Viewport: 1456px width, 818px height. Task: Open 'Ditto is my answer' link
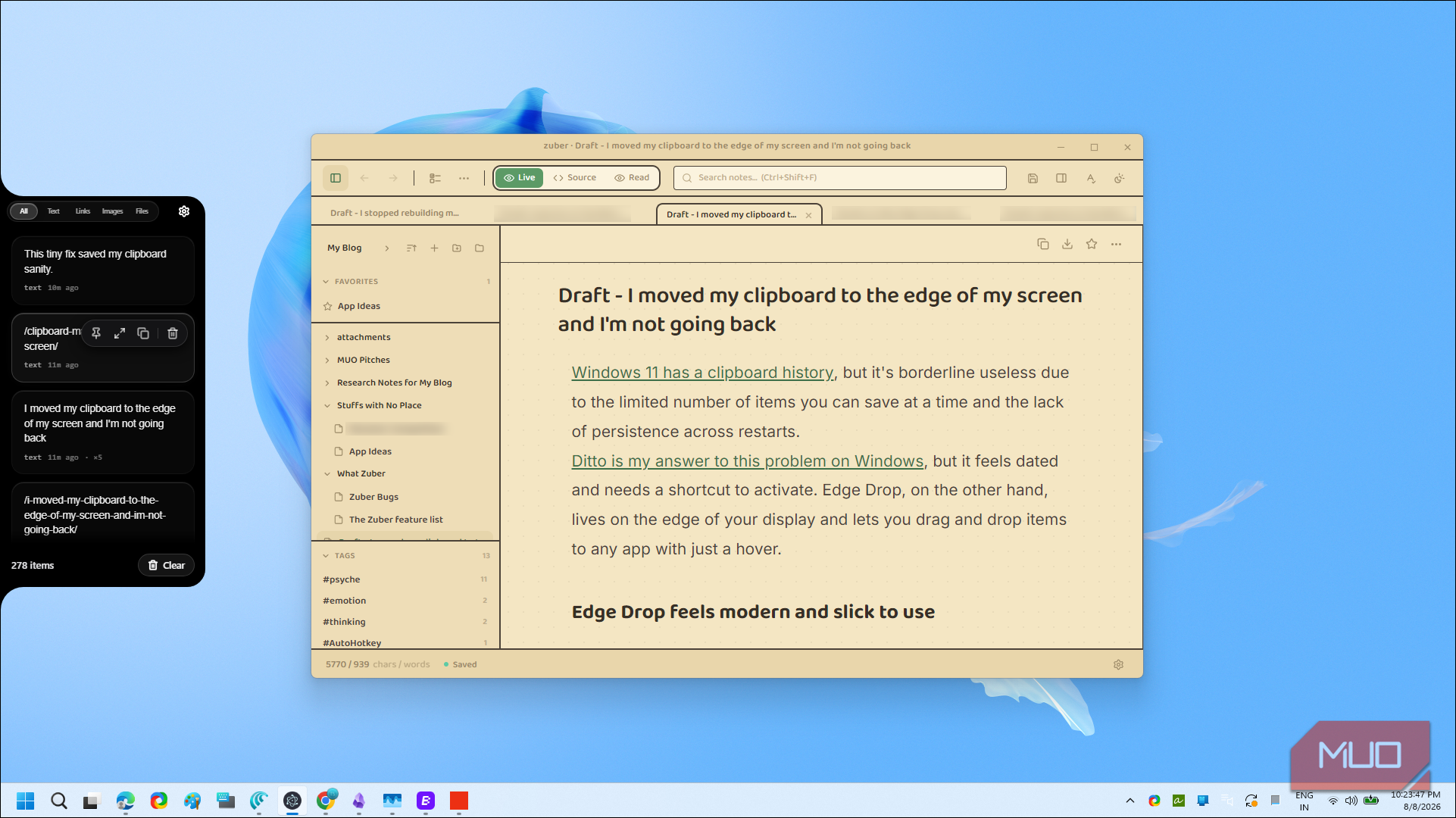coord(748,462)
